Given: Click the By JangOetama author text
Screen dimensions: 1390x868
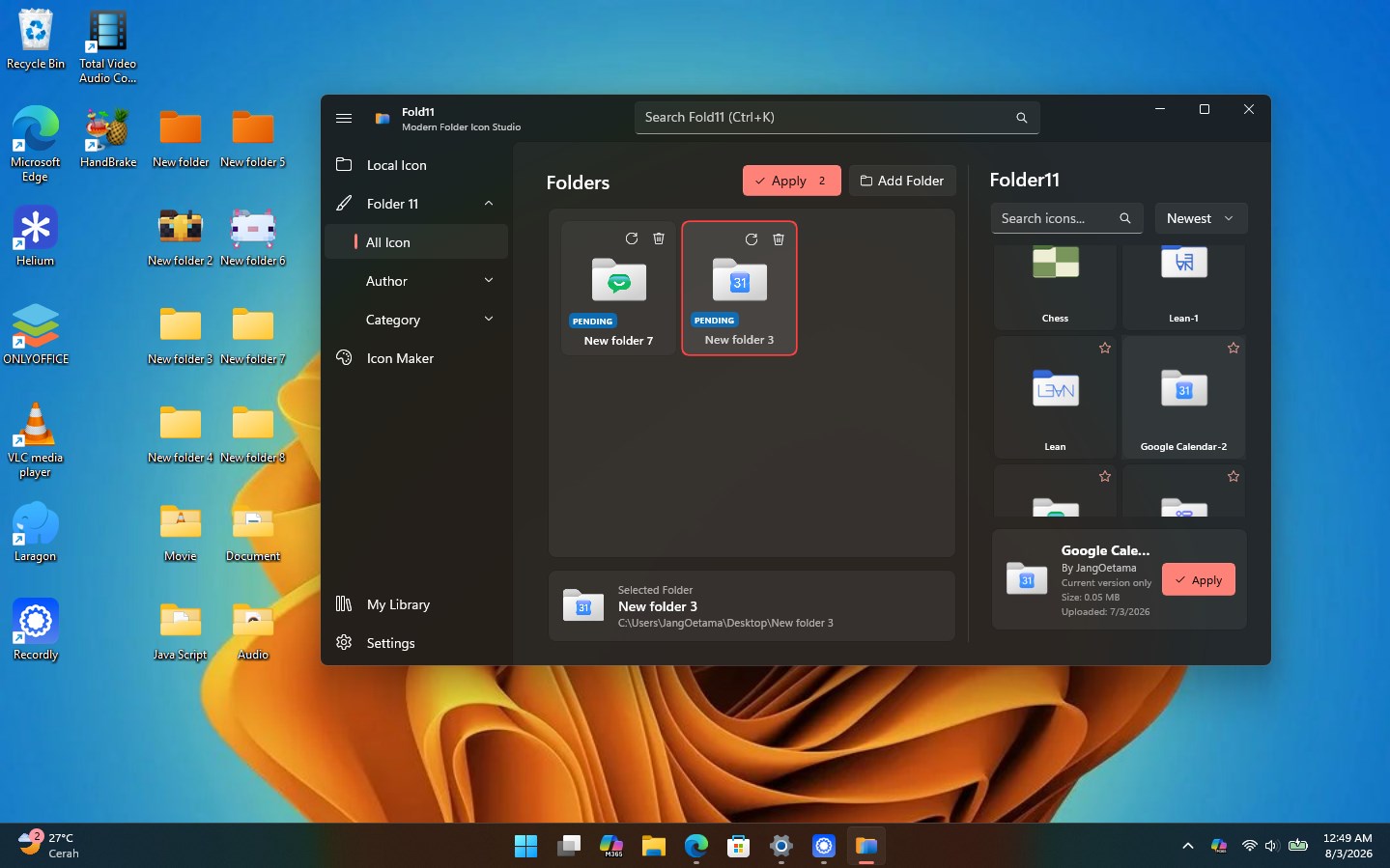Looking at the screenshot, I should pyautogui.click(x=1098, y=568).
